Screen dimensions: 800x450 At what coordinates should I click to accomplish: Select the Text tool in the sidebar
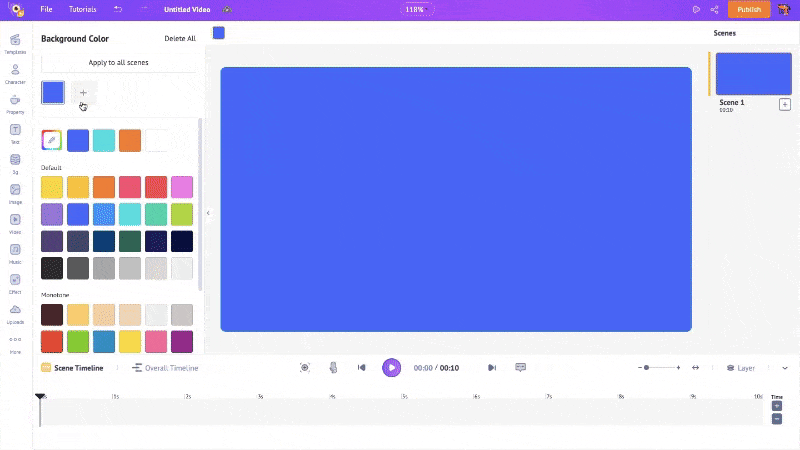coord(15,132)
